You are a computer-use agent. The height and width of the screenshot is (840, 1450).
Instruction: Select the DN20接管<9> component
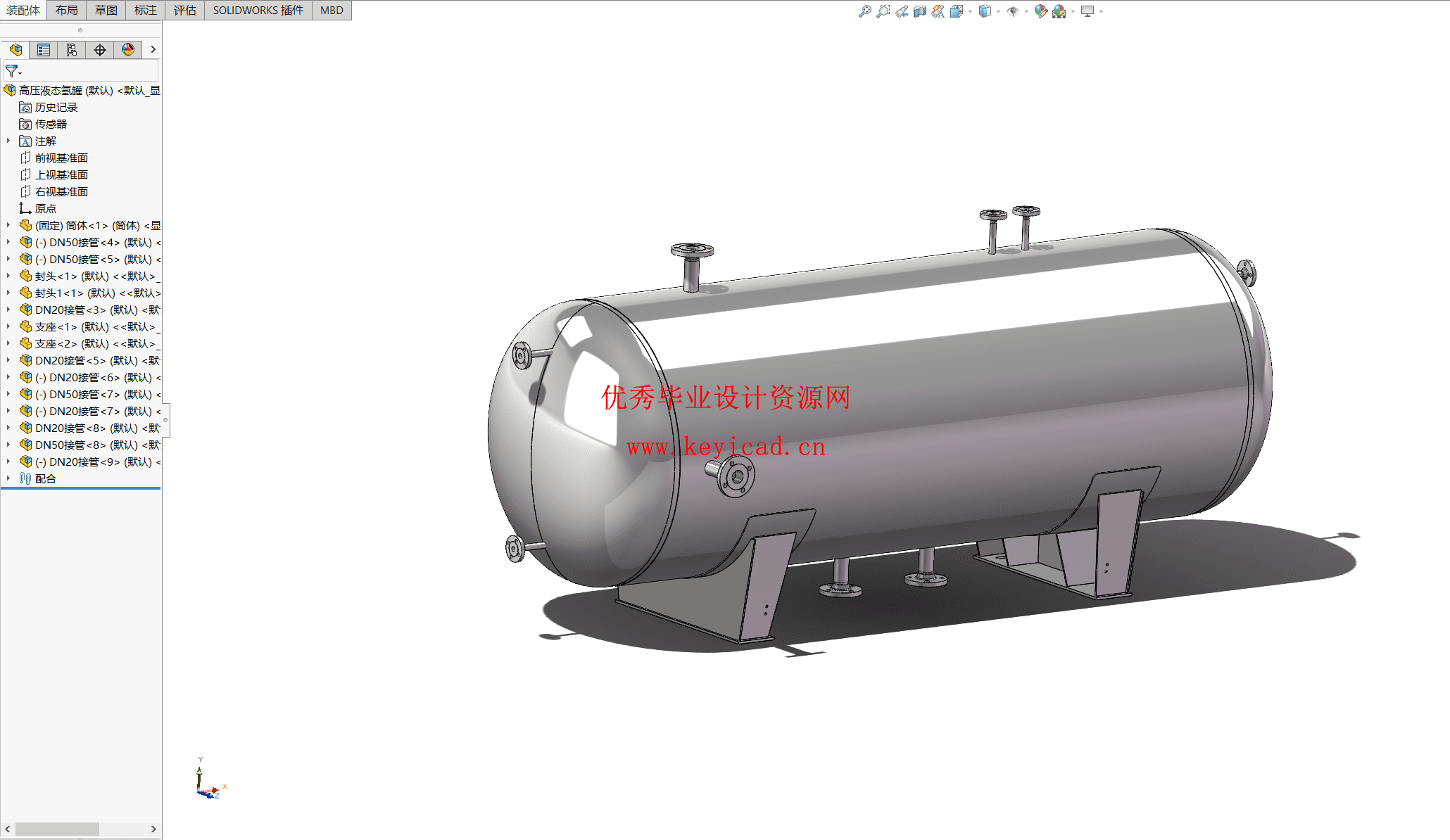[x=89, y=462]
